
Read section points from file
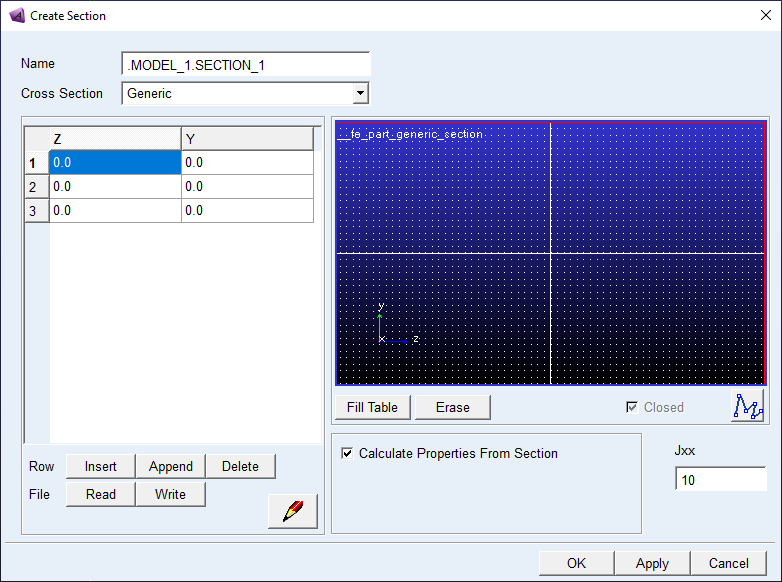(100, 494)
